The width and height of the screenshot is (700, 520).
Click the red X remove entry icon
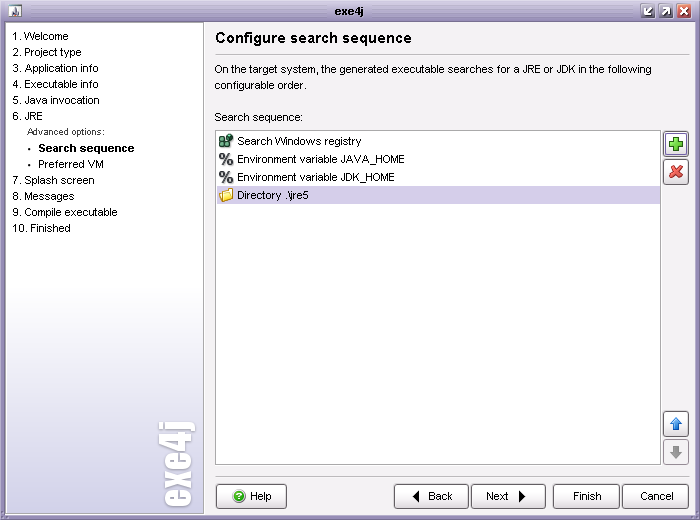[x=676, y=172]
